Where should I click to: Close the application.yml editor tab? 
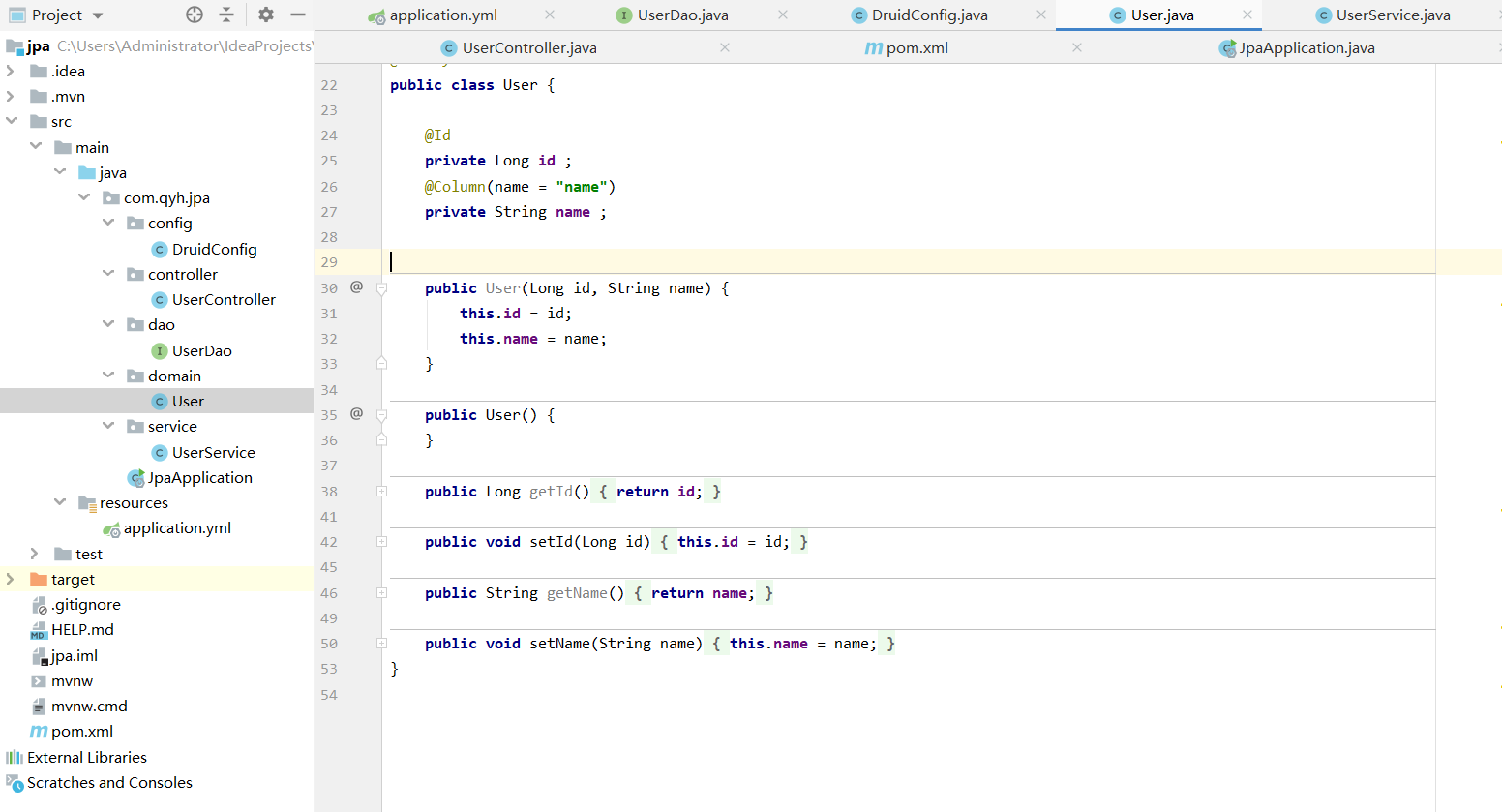pyautogui.click(x=550, y=15)
